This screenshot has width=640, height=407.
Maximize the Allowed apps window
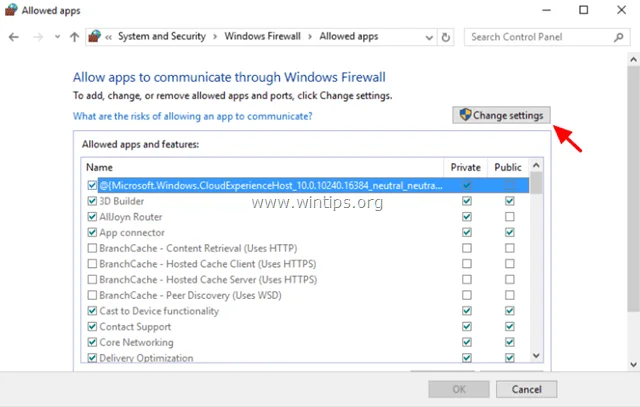pos(584,10)
